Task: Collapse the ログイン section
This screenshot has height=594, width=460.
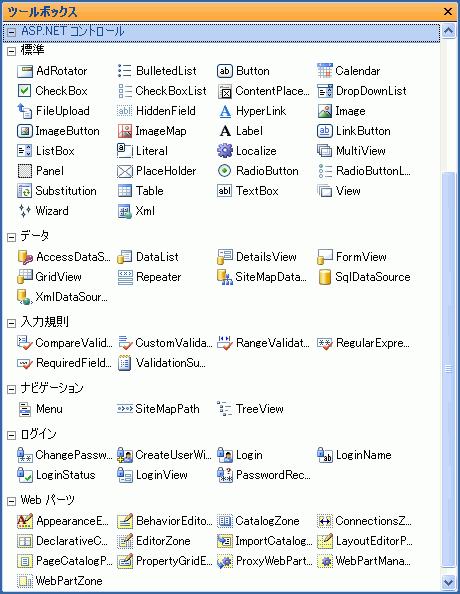Action: point(11,436)
